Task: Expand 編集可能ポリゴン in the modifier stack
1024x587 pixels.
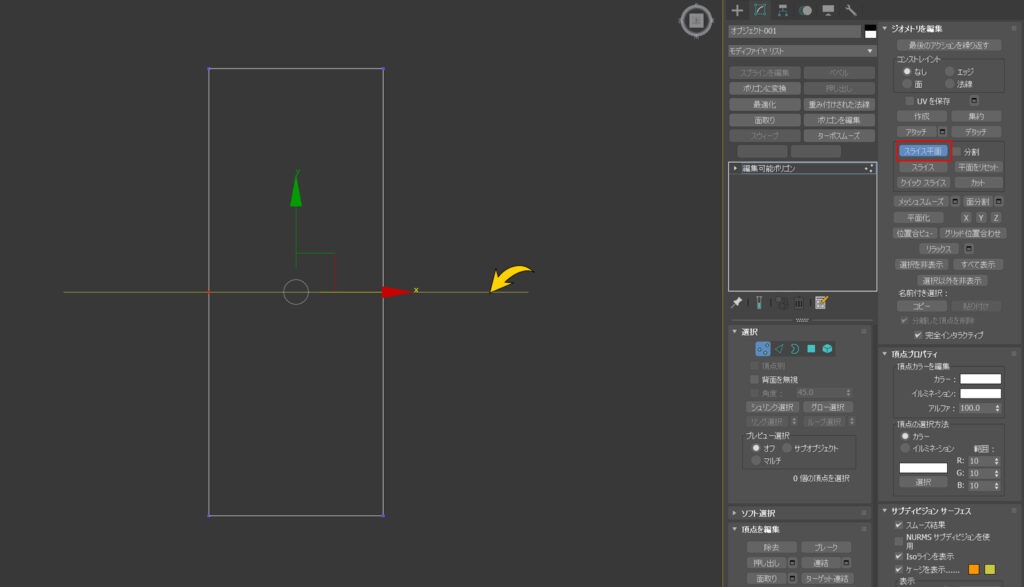Action: click(735, 168)
